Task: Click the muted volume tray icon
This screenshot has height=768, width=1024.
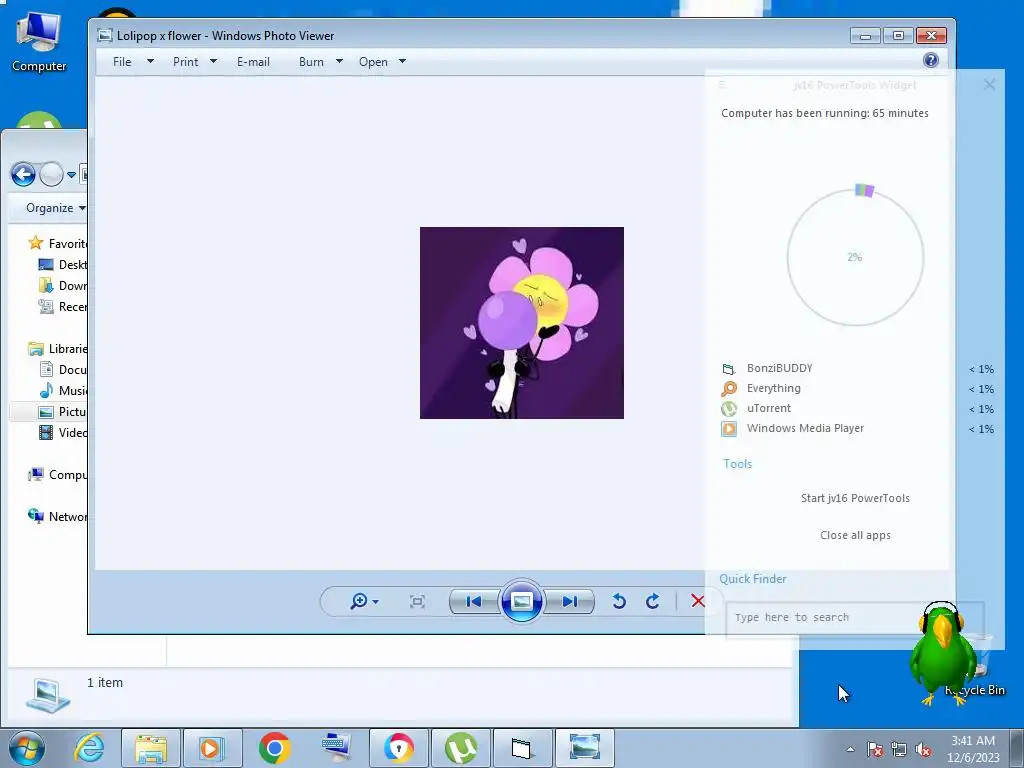Action: point(923,750)
